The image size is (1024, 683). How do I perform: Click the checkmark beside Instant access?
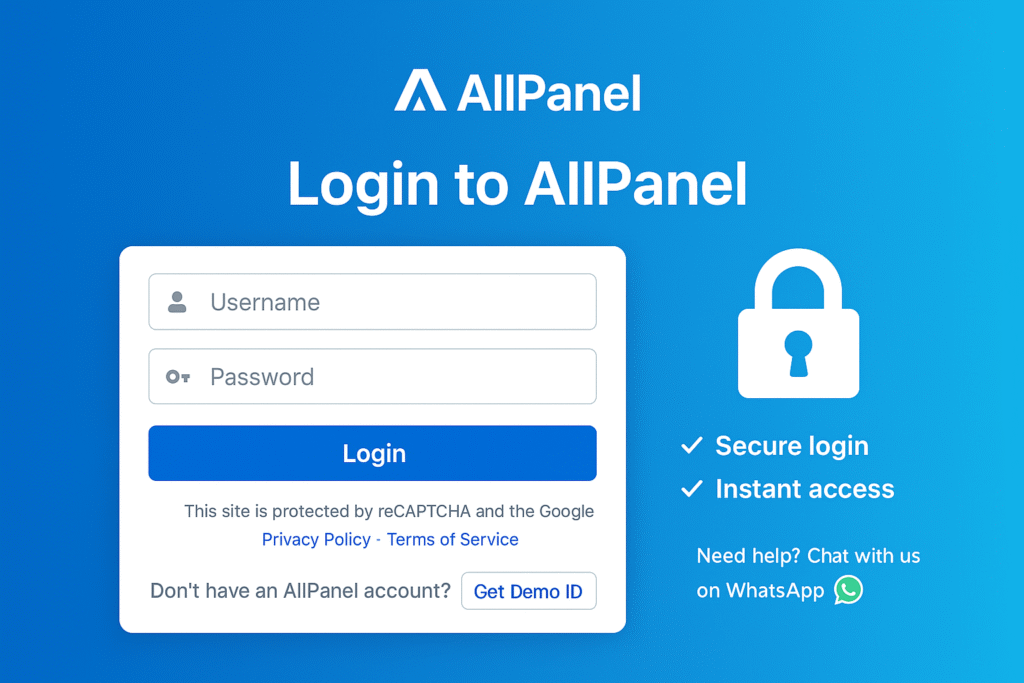691,488
